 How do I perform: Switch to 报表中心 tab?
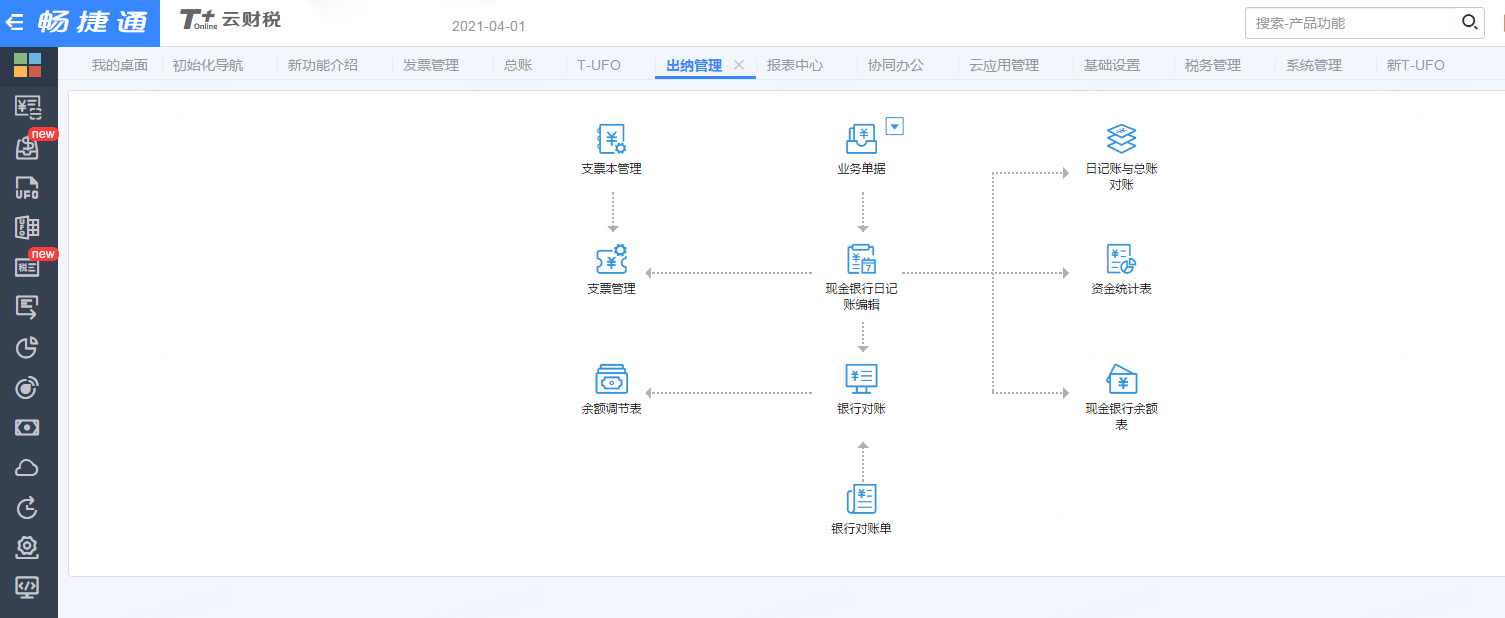[x=795, y=65]
